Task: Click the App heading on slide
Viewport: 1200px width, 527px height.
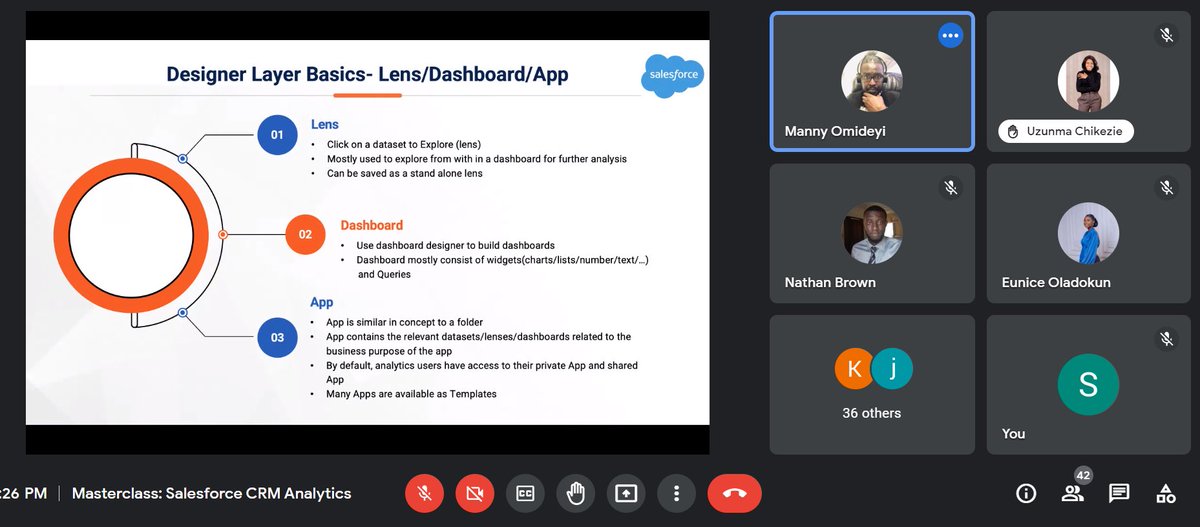Action: point(322,302)
